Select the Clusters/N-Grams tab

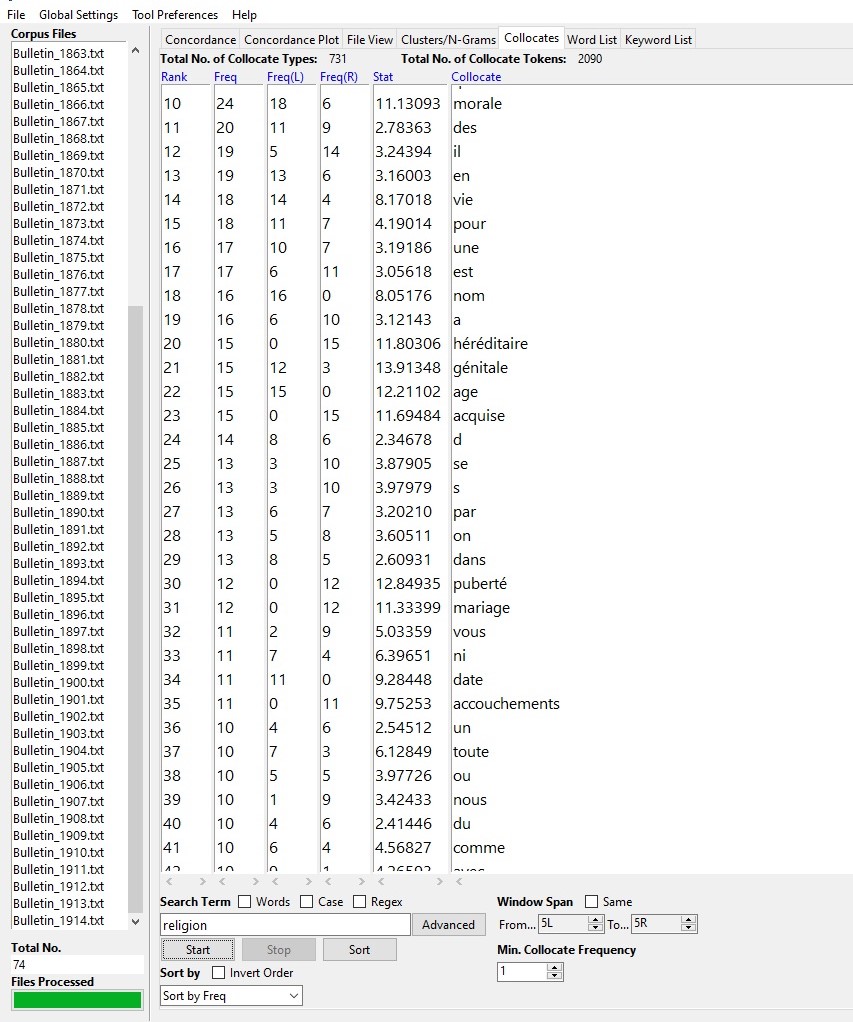[x=448, y=39]
